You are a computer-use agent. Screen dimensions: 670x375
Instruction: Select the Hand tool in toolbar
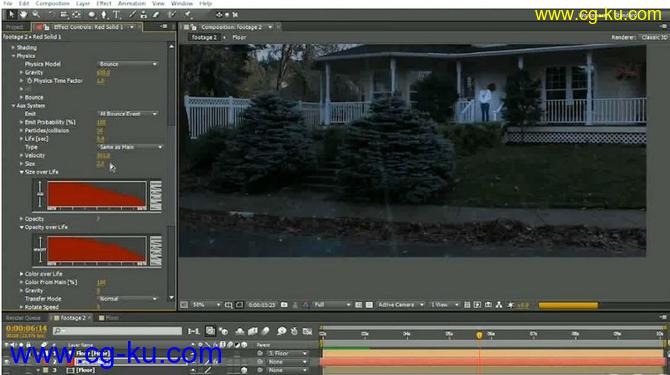[23, 15]
